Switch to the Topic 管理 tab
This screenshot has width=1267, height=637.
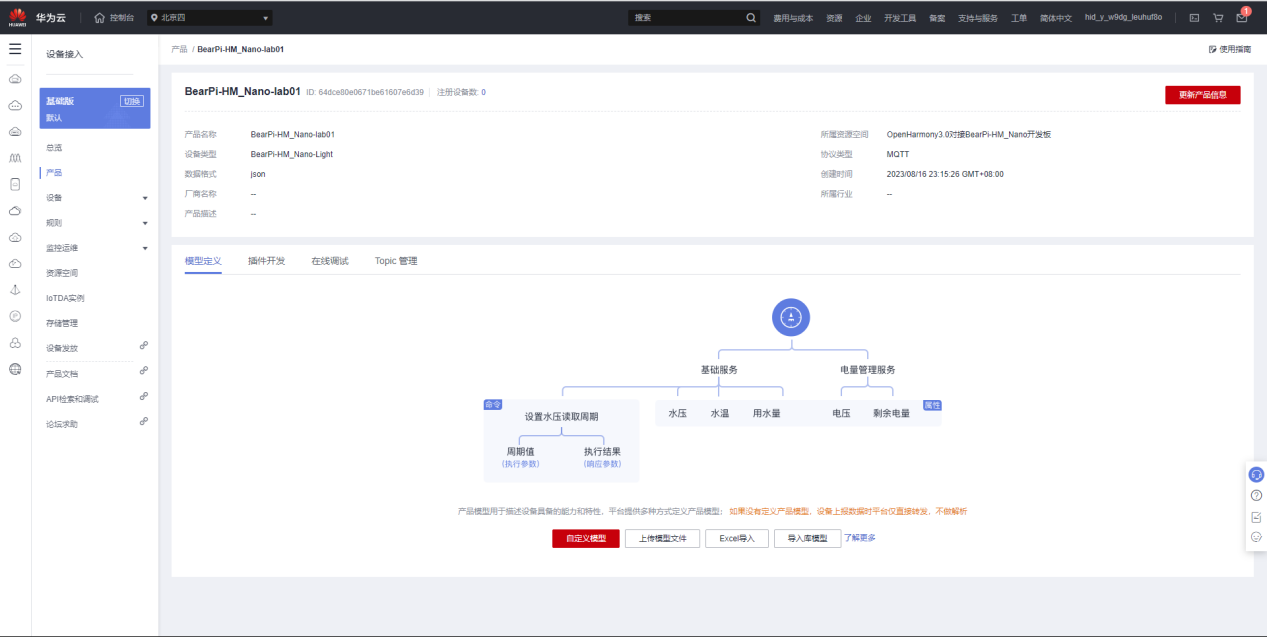[396, 261]
